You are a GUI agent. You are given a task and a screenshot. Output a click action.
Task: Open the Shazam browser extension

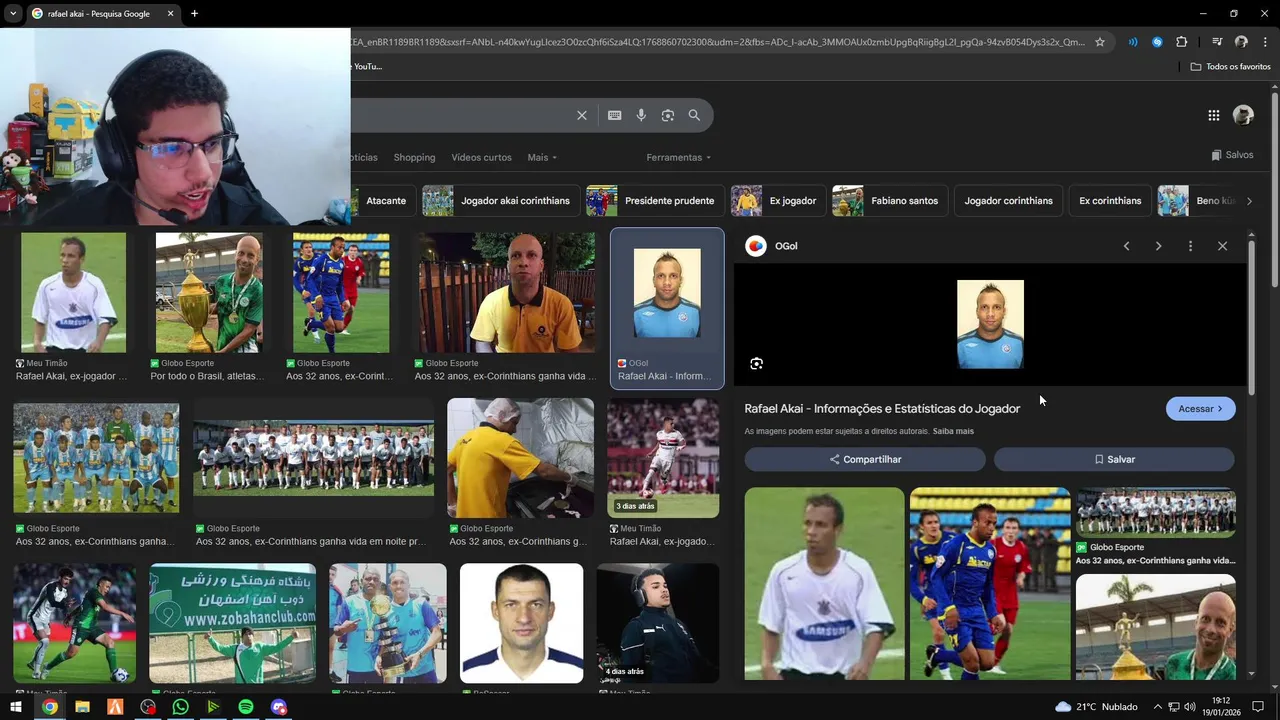pos(1157,42)
